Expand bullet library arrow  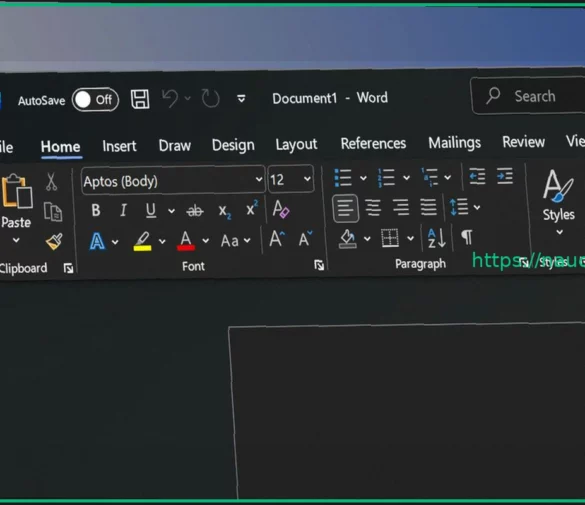363,178
